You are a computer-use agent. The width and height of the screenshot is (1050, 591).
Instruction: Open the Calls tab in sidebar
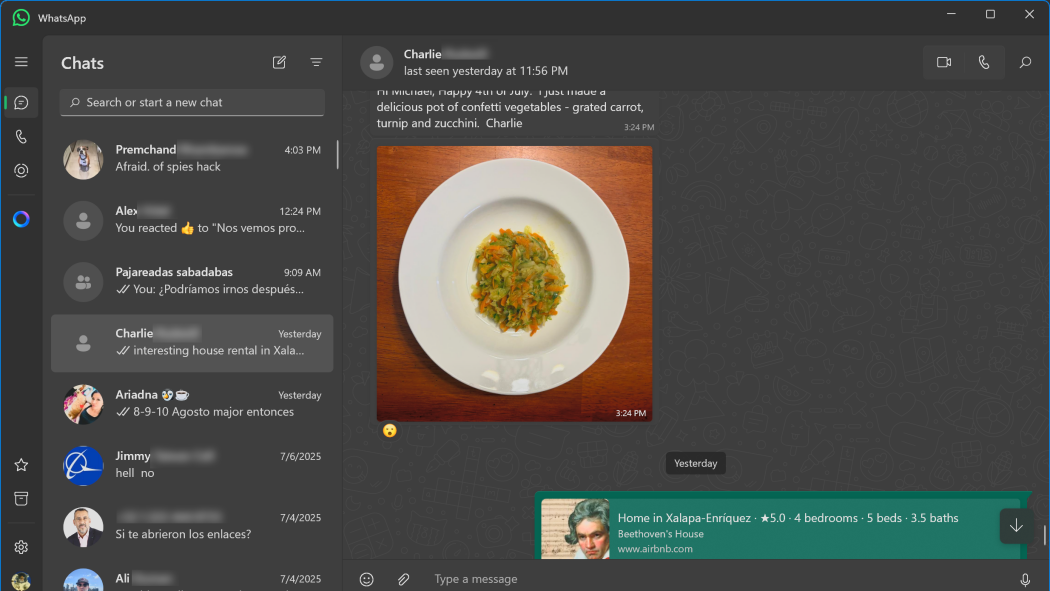coord(21,137)
